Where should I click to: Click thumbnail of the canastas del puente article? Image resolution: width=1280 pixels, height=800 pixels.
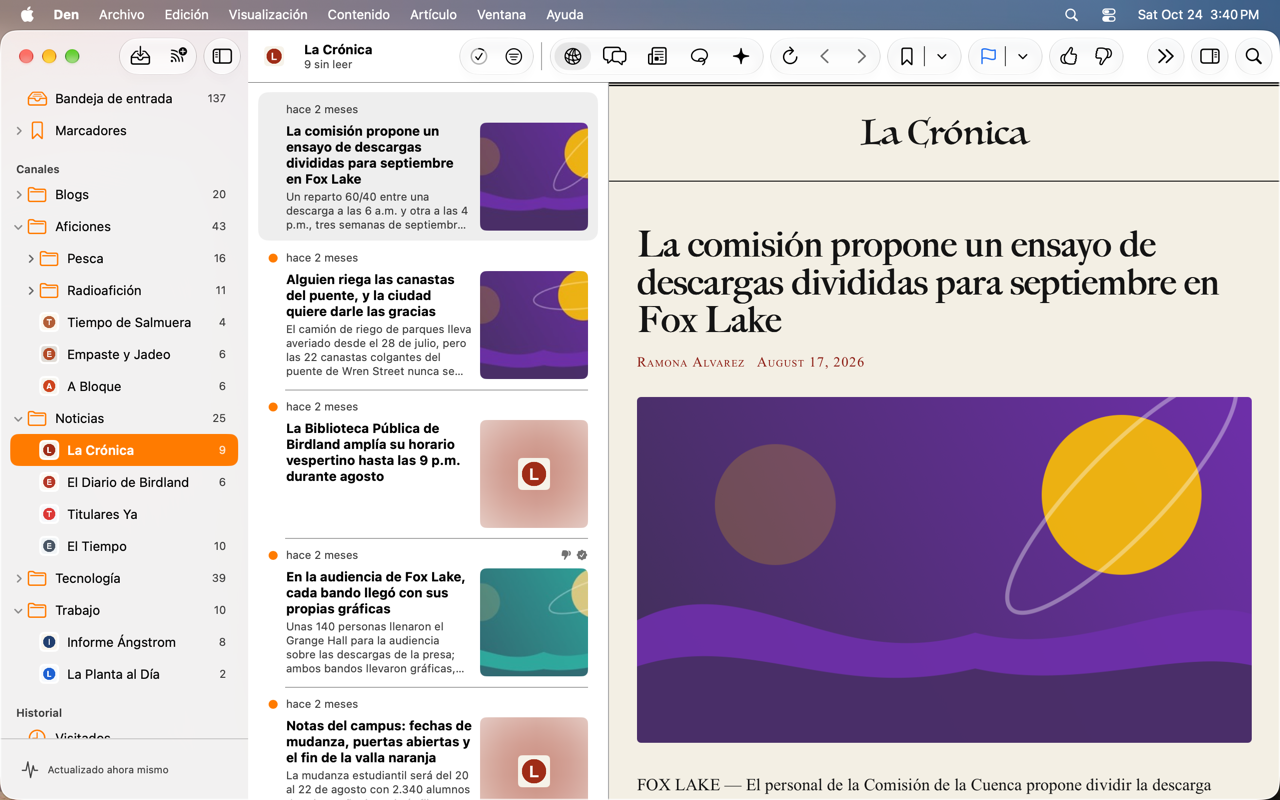coord(534,325)
